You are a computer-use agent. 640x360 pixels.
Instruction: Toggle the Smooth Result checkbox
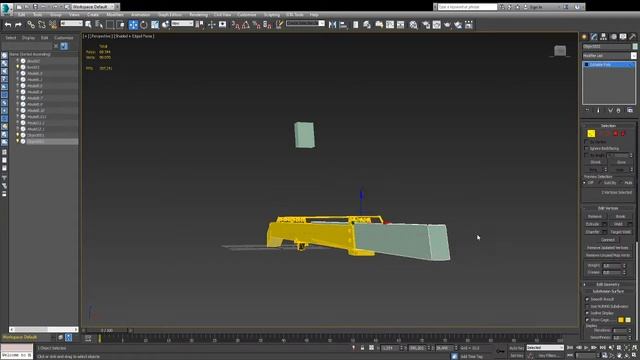click(x=587, y=299)
